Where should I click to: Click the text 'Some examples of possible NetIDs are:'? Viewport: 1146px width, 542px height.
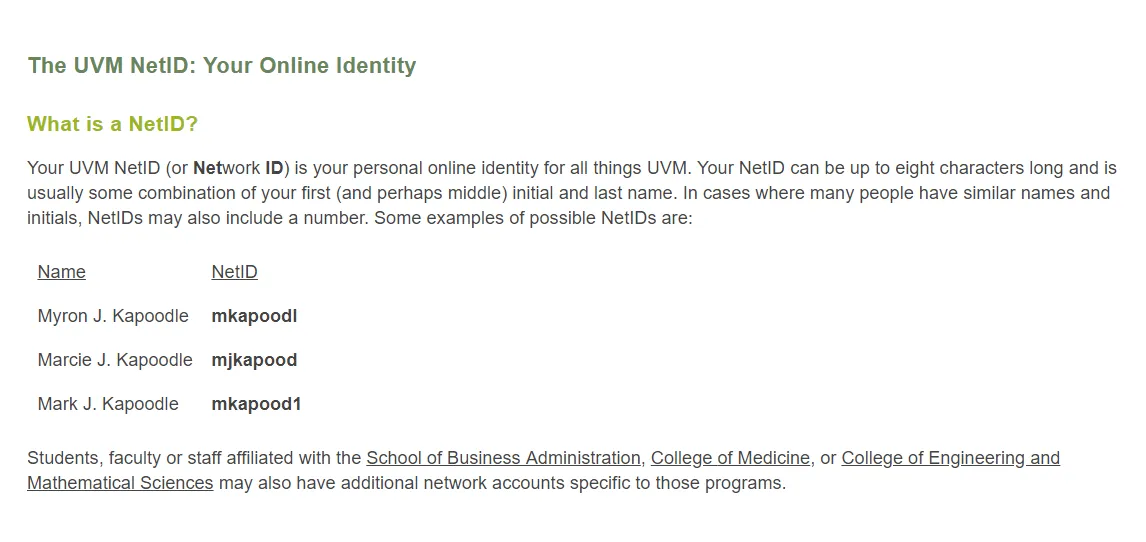533,218
